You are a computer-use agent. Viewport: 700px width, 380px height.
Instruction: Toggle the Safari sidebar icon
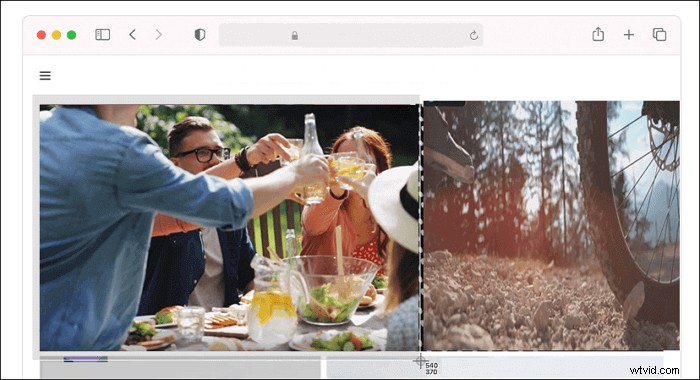tap(103, 34)
